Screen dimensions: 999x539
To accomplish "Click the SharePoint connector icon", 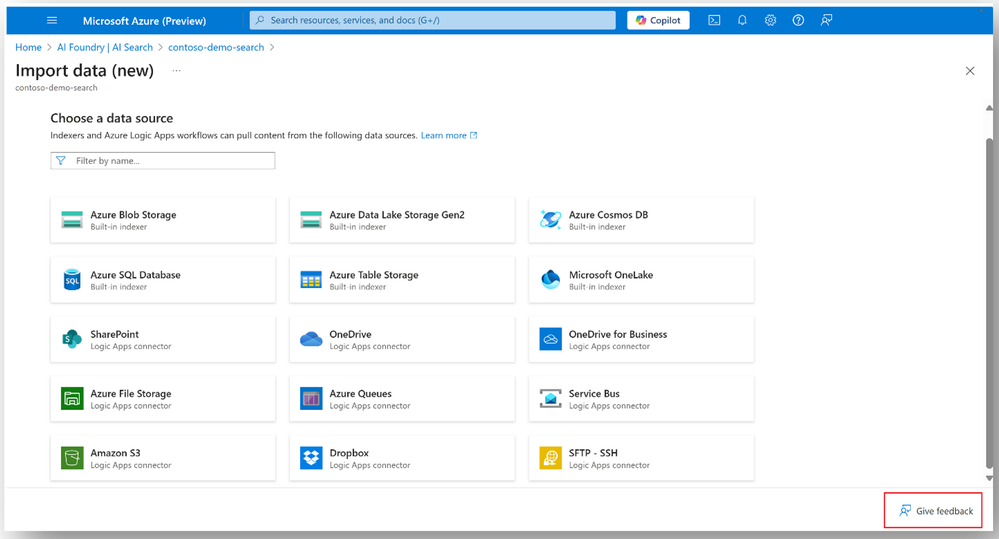I will pyautogui.click(x=72, y=339).
